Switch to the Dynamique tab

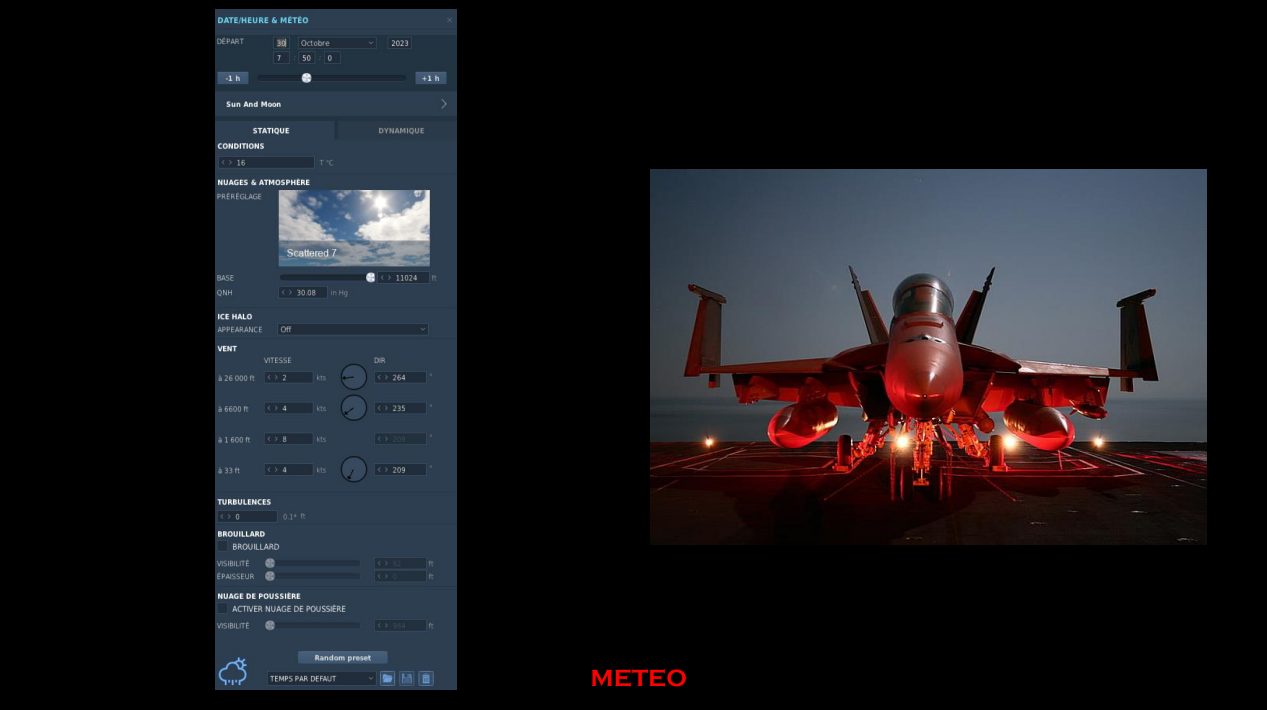(400, 131)
